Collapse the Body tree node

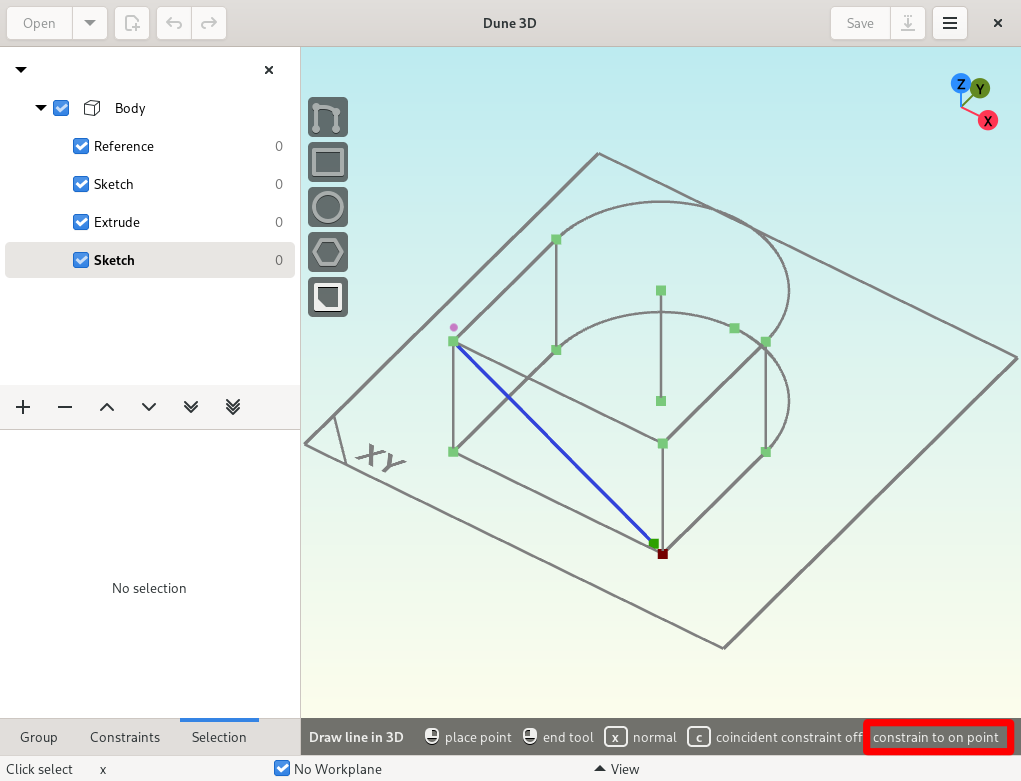pos(41,108)
